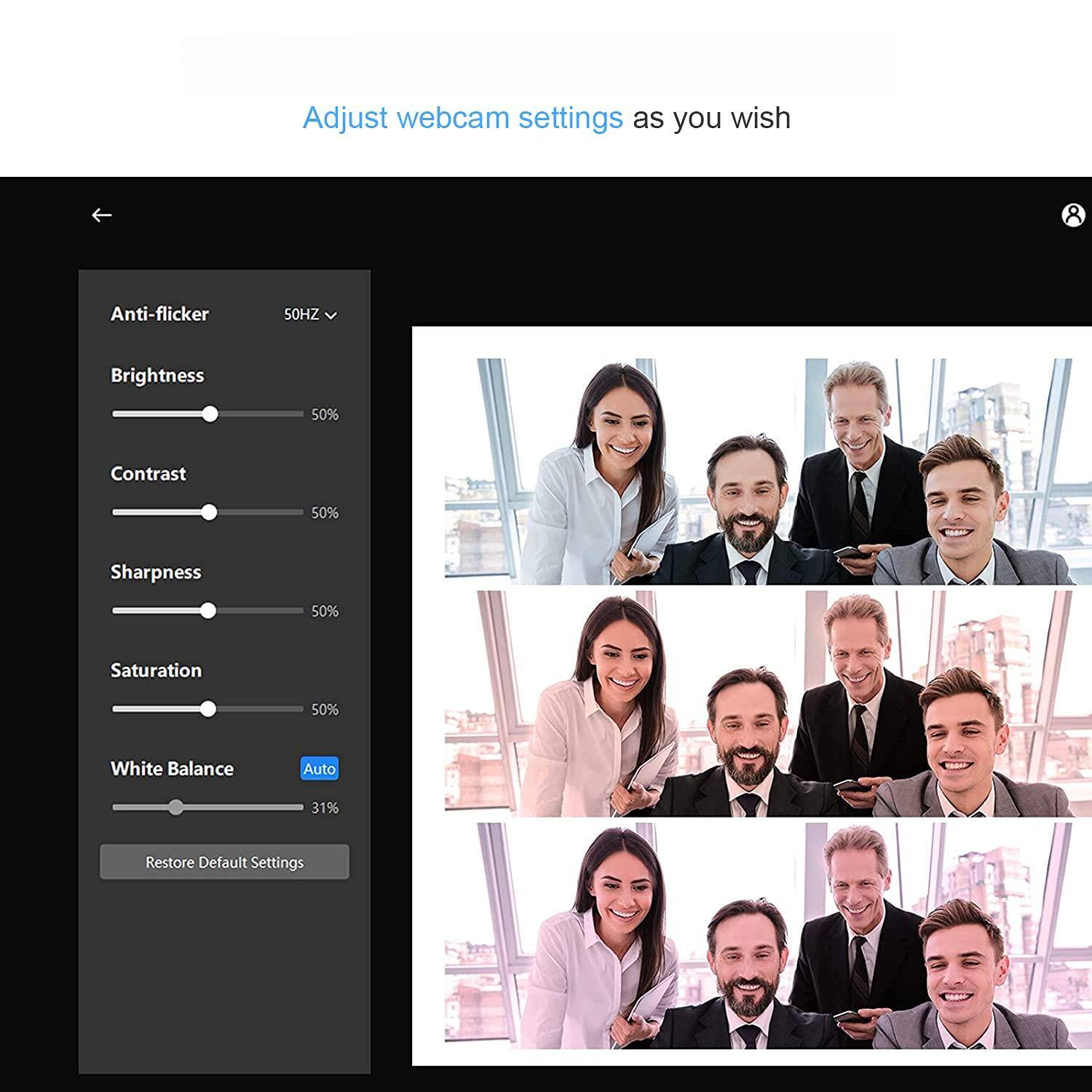Select the White Balance slider handle
1092x1092 pixels.
[x=176, y=807]
